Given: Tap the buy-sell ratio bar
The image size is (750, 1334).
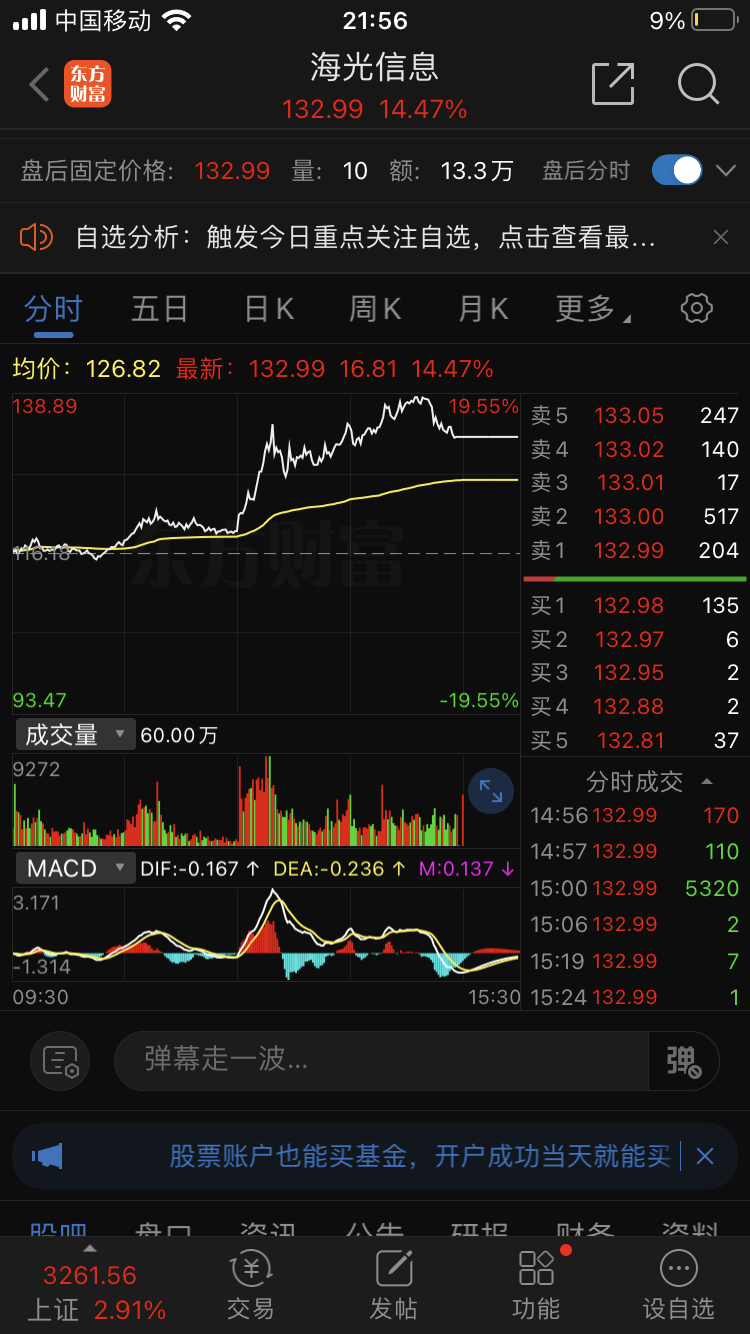Looking at the screenshot, I should click(x=634, y=579).
